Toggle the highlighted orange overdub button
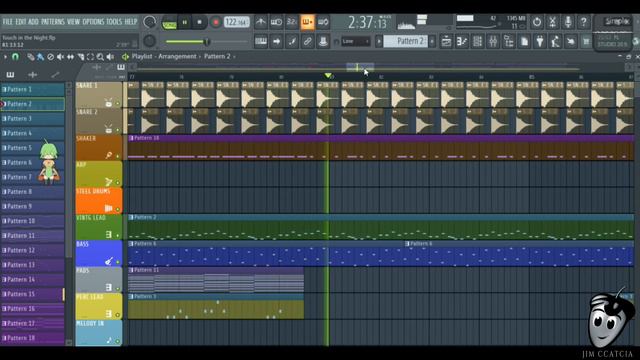Screen dimensions: 640x360 [307, 22]
